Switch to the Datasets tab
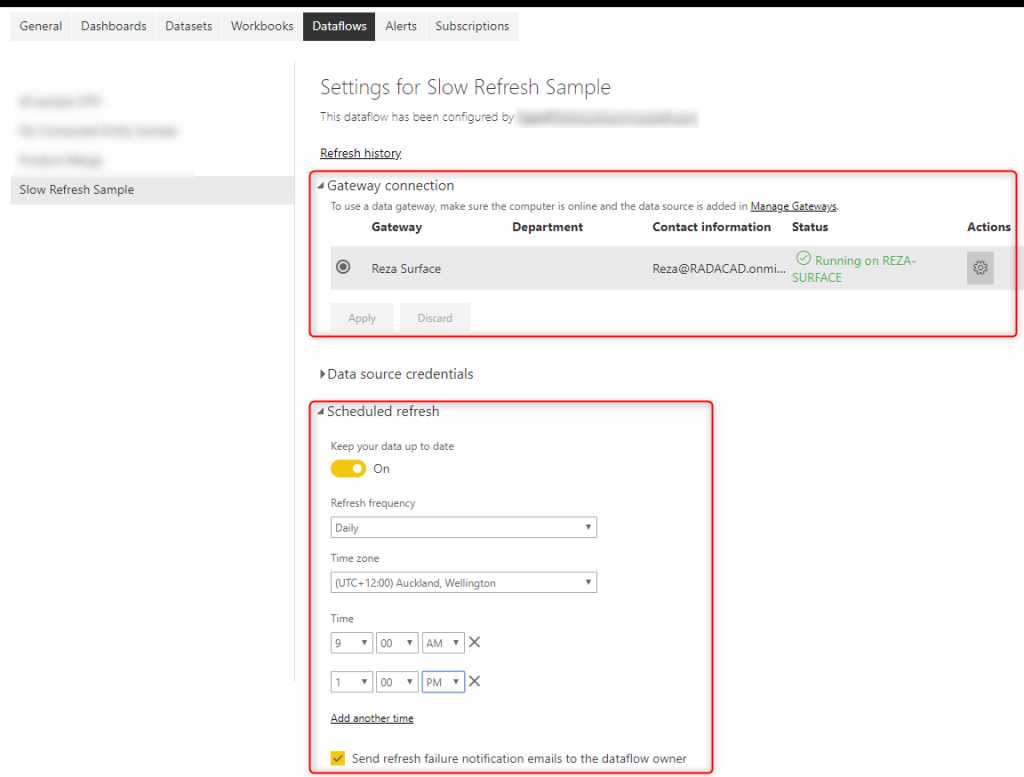Screen dimensions: 1024x777 point(189,26)
